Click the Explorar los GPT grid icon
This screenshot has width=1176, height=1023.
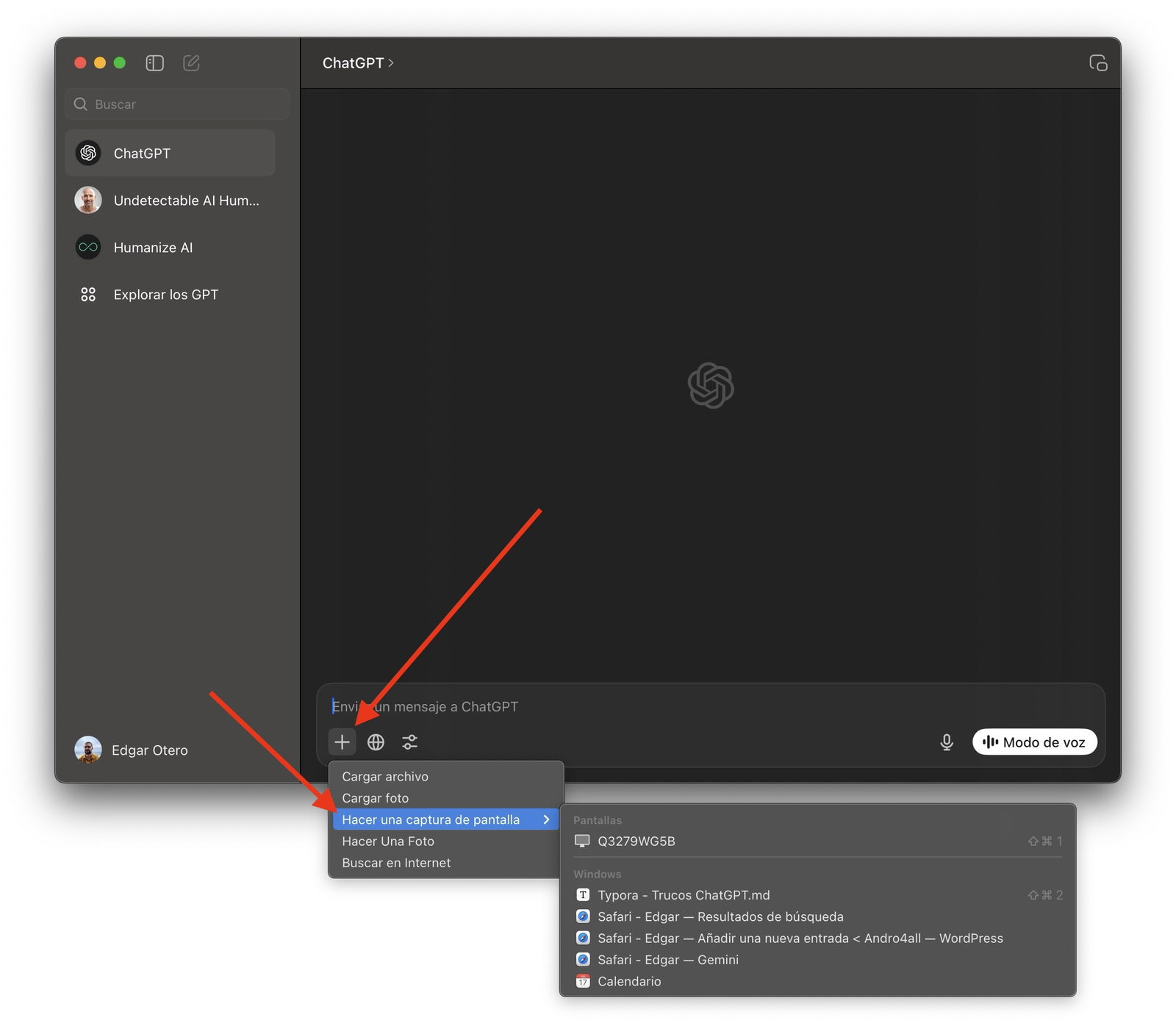point(88,295)
